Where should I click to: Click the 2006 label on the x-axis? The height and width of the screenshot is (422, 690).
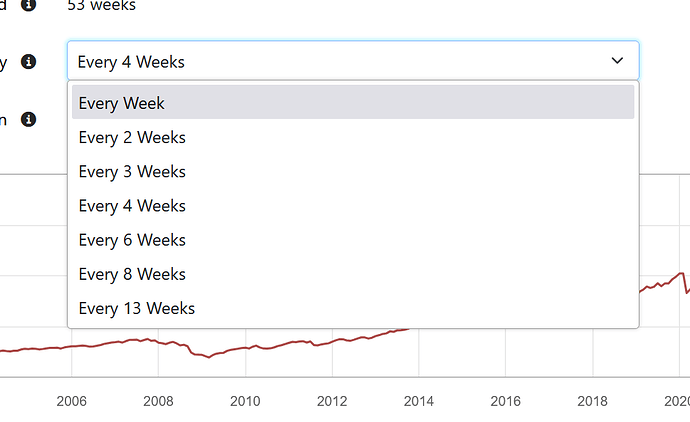click(x=72, y=401)
